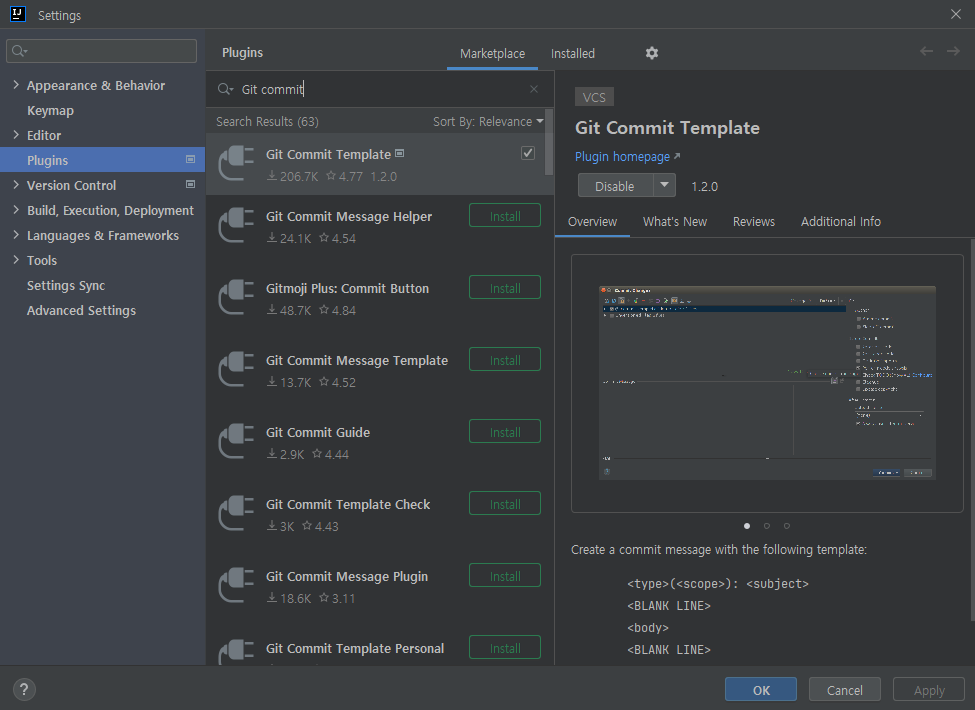
Task: Click the plugin search field with Git commit
Action: pyautogui.click(x=379, y=90)
